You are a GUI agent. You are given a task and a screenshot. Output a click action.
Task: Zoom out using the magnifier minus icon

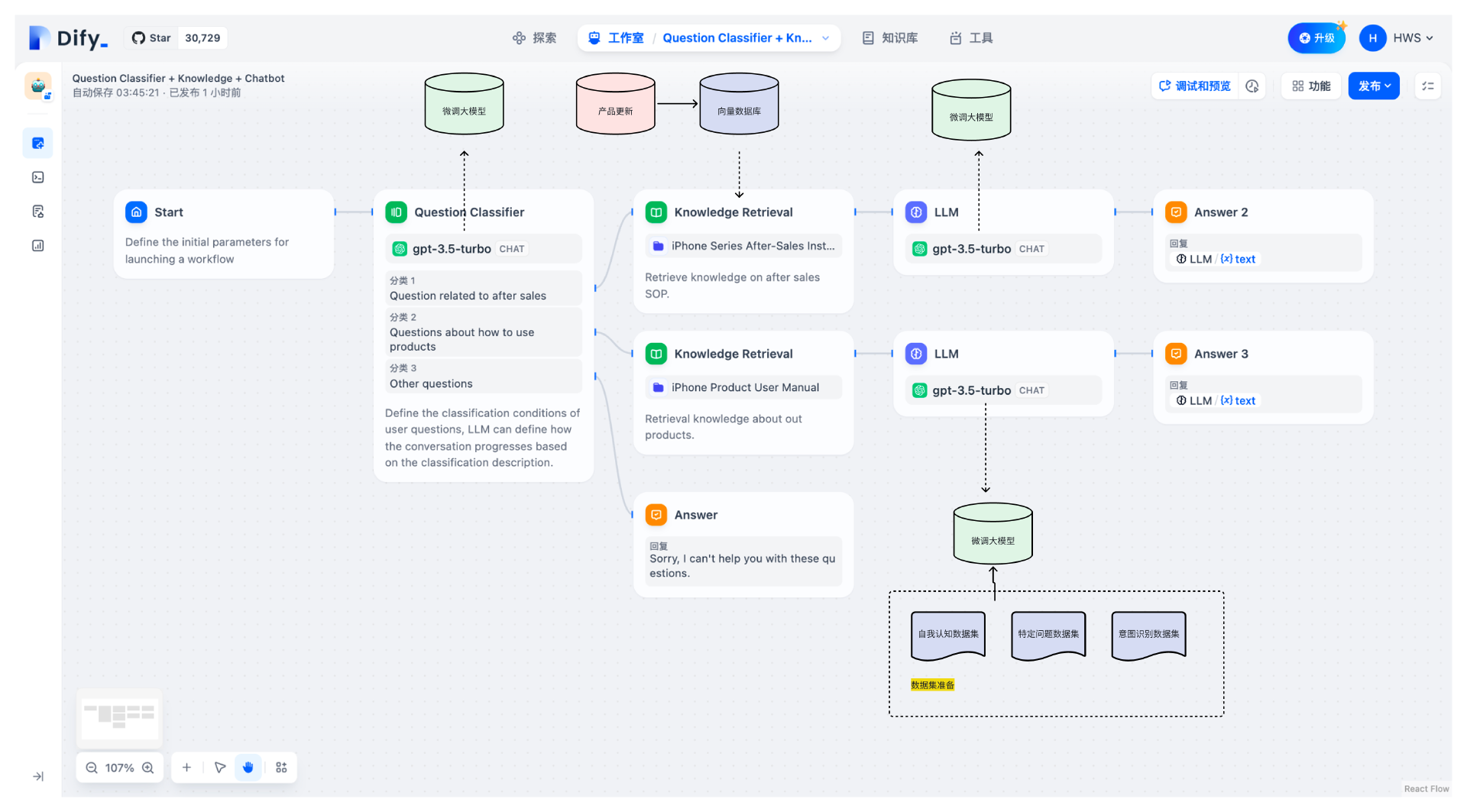coord(92,768)
